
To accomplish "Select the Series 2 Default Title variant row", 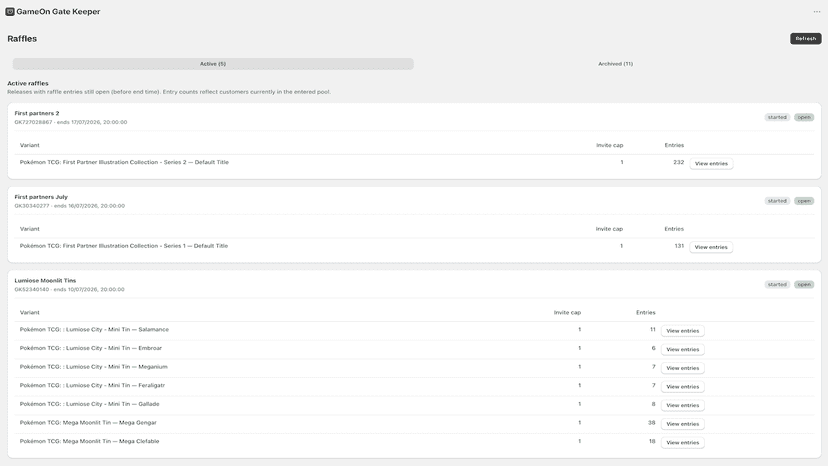I will coord(415,163).
